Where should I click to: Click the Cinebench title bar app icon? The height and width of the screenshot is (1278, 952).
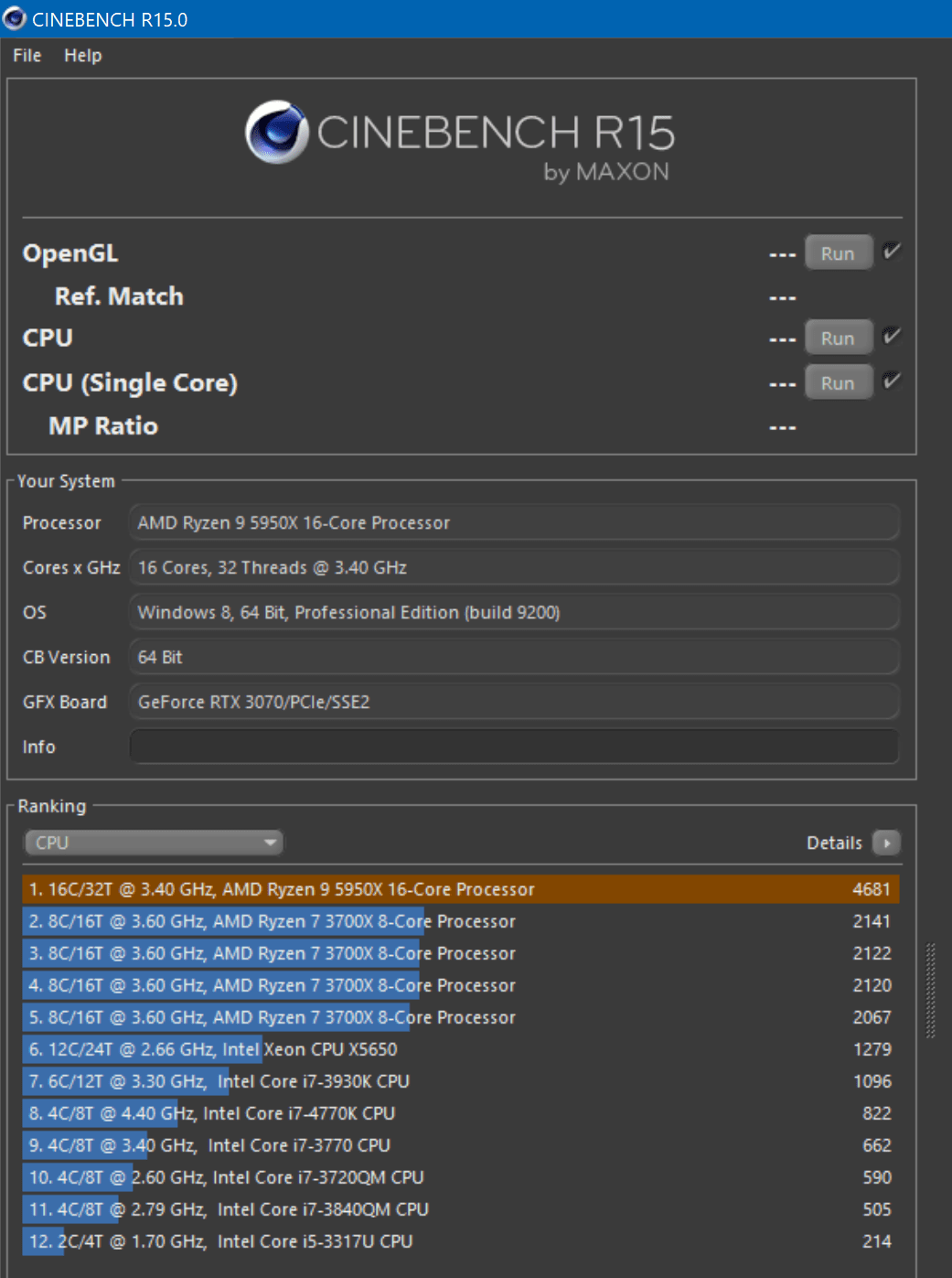[15, 18]
